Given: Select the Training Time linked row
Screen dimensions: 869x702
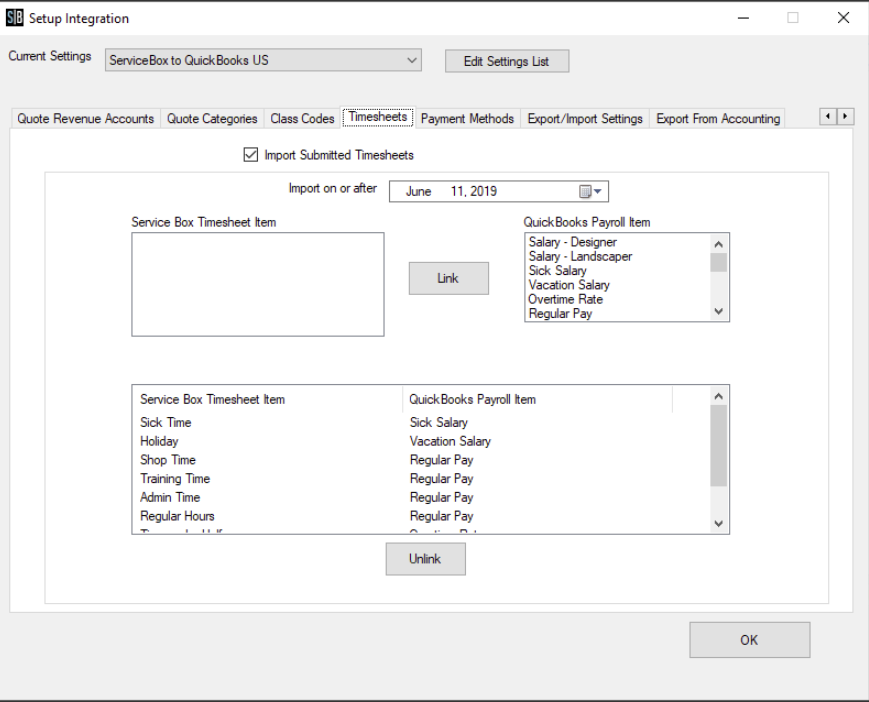Looking at the screenshot, I should 421,479.
